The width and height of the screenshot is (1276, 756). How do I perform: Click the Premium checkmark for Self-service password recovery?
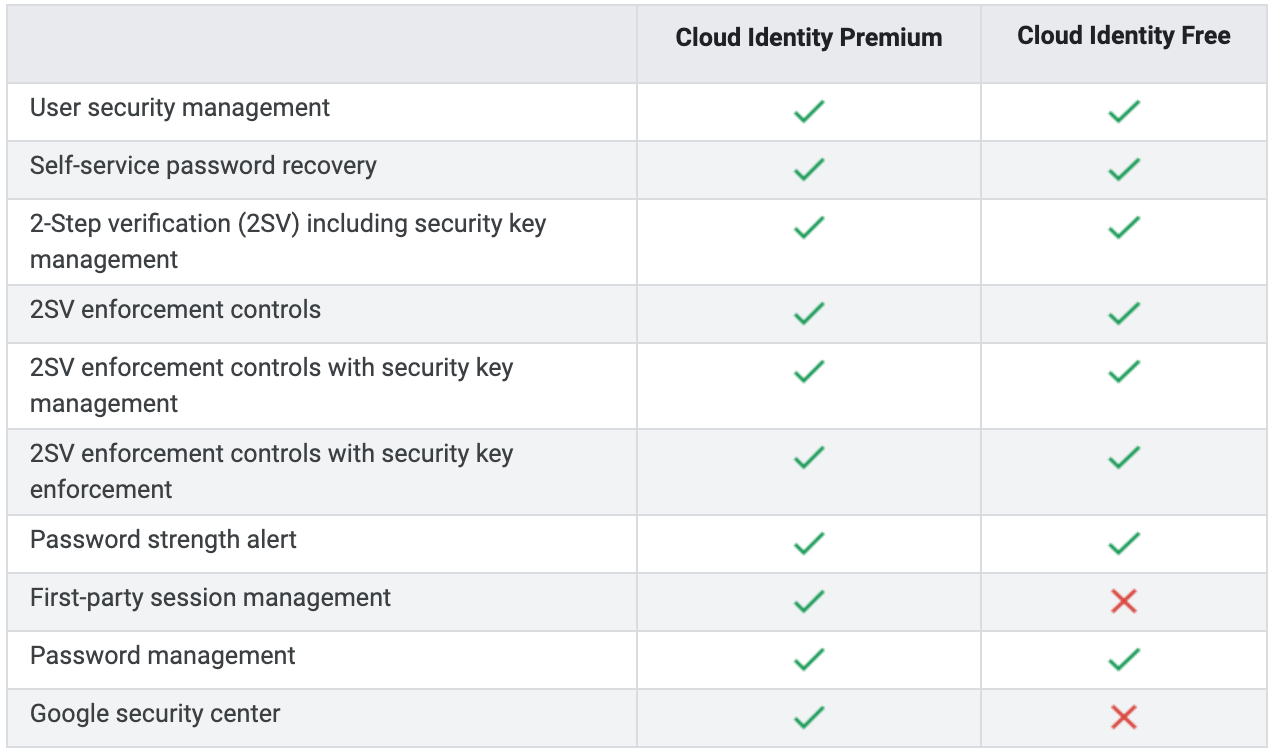tap(808, 169)
